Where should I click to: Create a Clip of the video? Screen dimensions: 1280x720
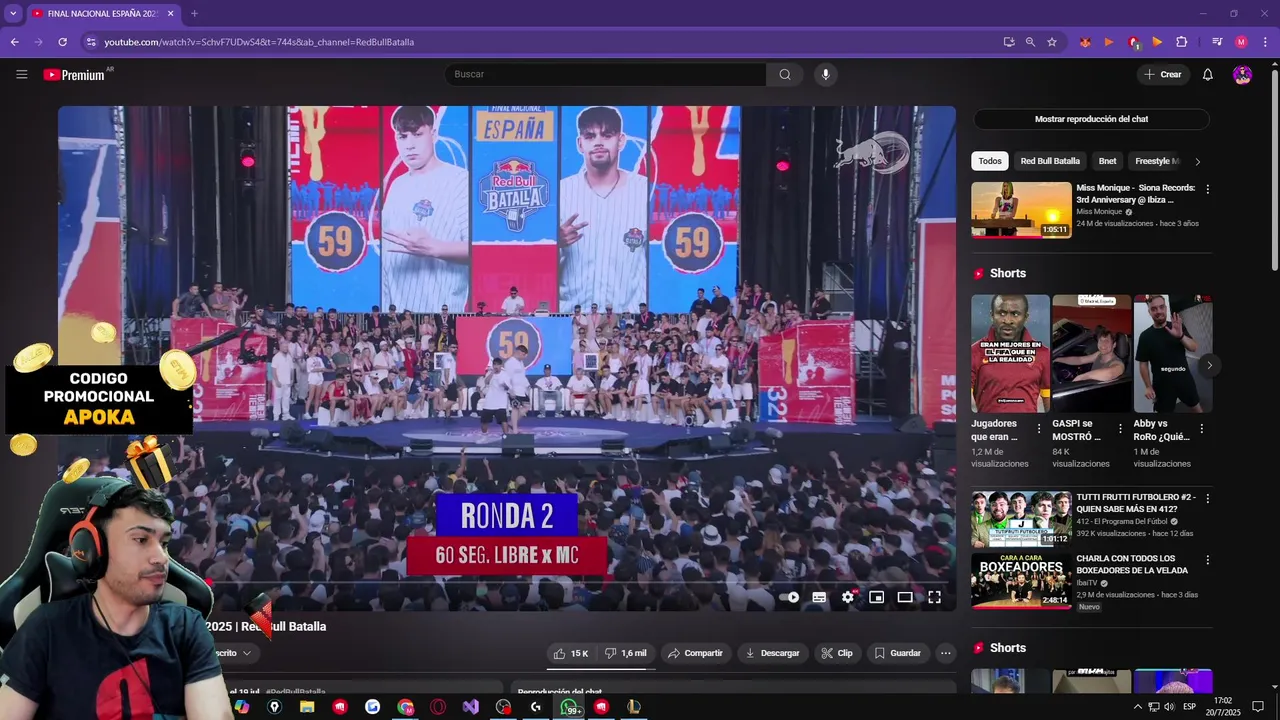tap(837, 653)
